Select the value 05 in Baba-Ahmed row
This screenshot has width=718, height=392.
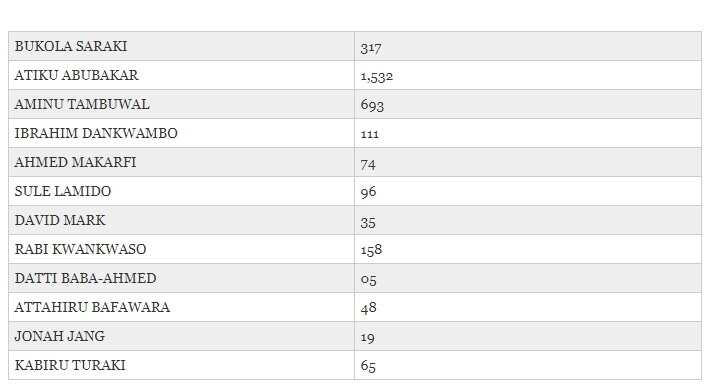point(368,279)
